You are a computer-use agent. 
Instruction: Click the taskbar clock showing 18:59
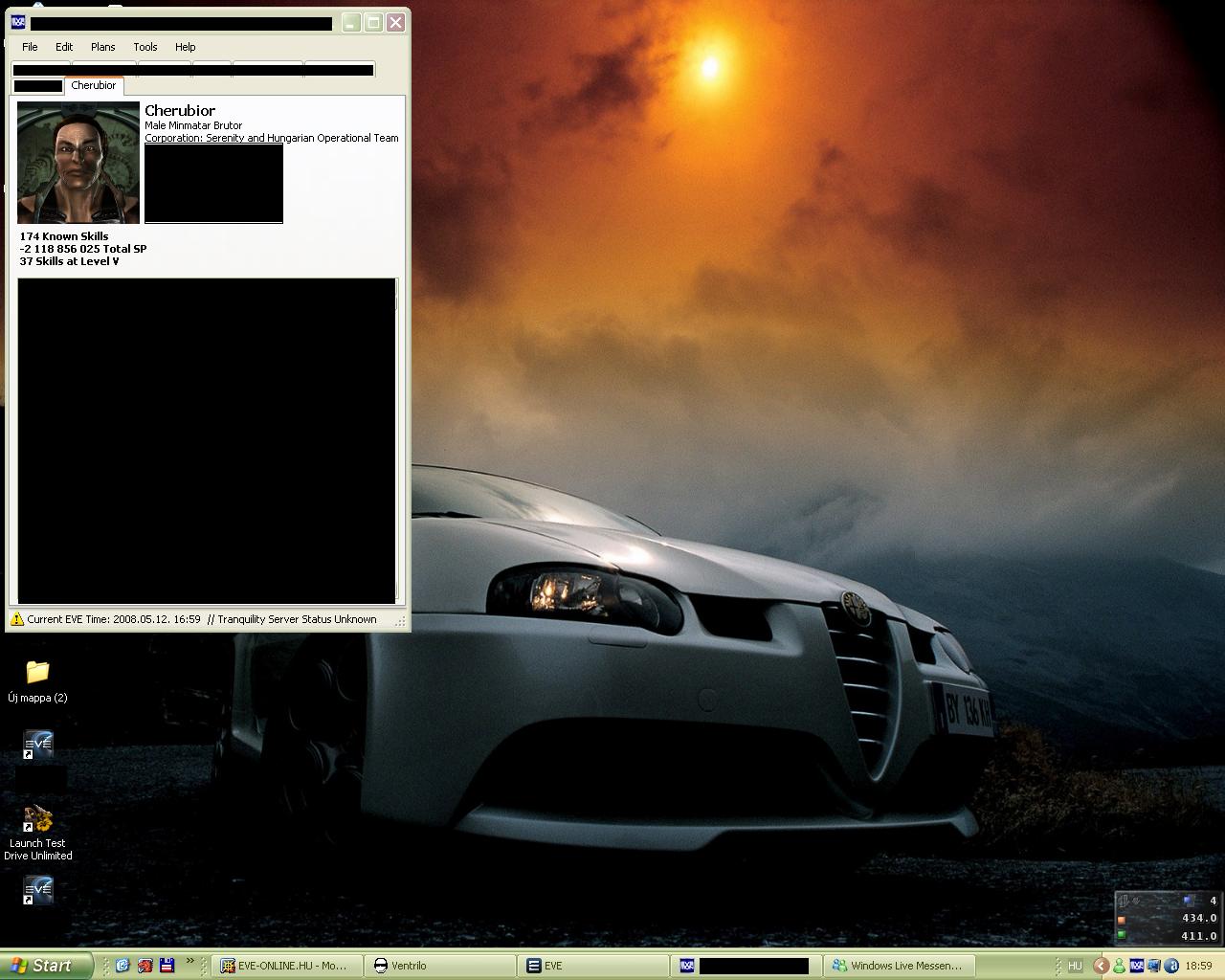pyautogui.click(x=1198, y=966)
